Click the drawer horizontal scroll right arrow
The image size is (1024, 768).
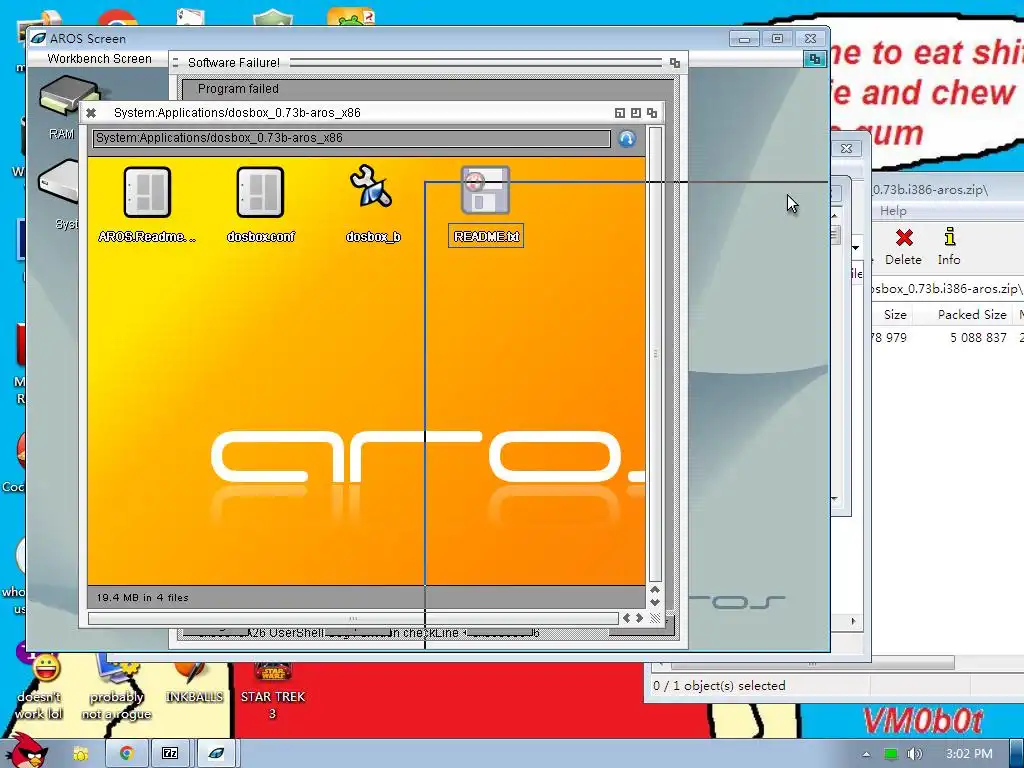tap(639, 618)
